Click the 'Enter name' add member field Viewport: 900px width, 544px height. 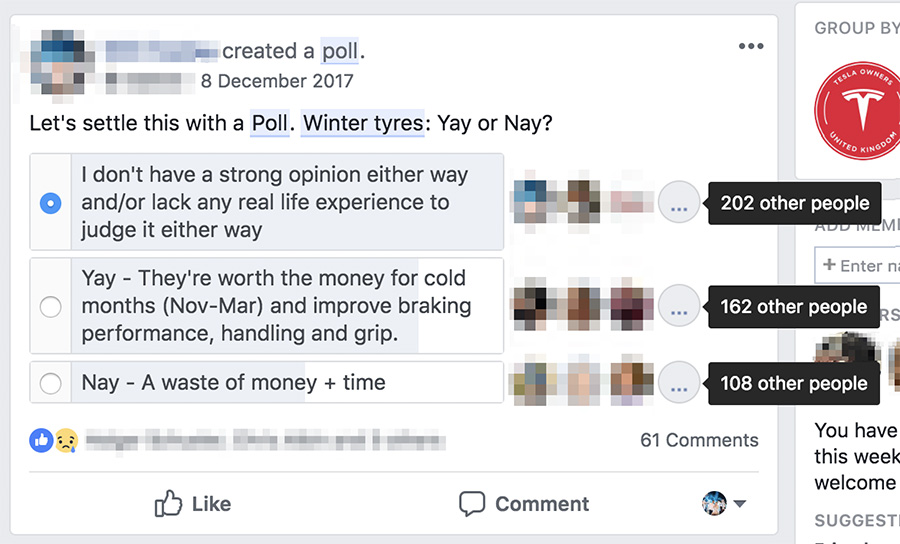[860, 265]
